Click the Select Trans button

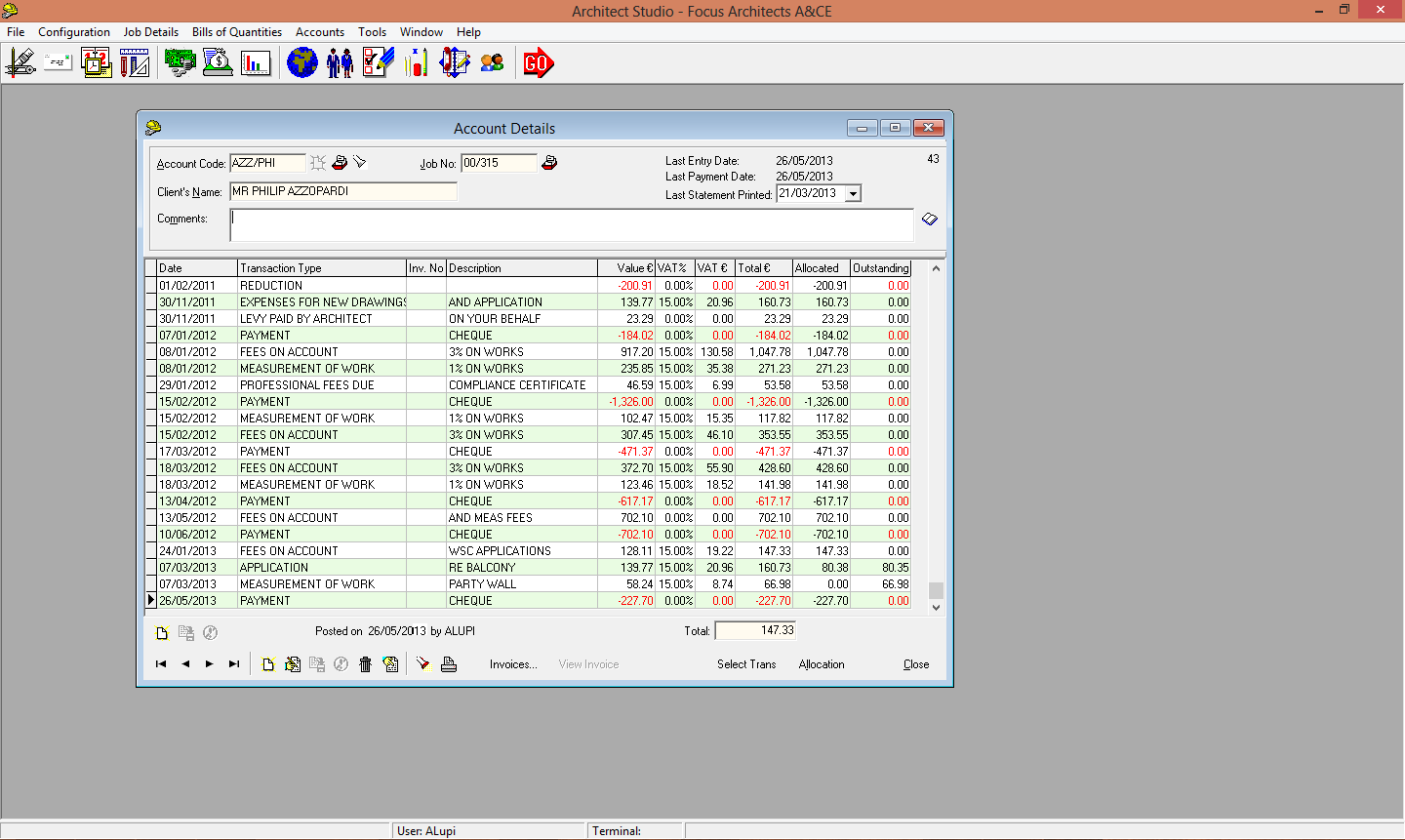[746, 664]
